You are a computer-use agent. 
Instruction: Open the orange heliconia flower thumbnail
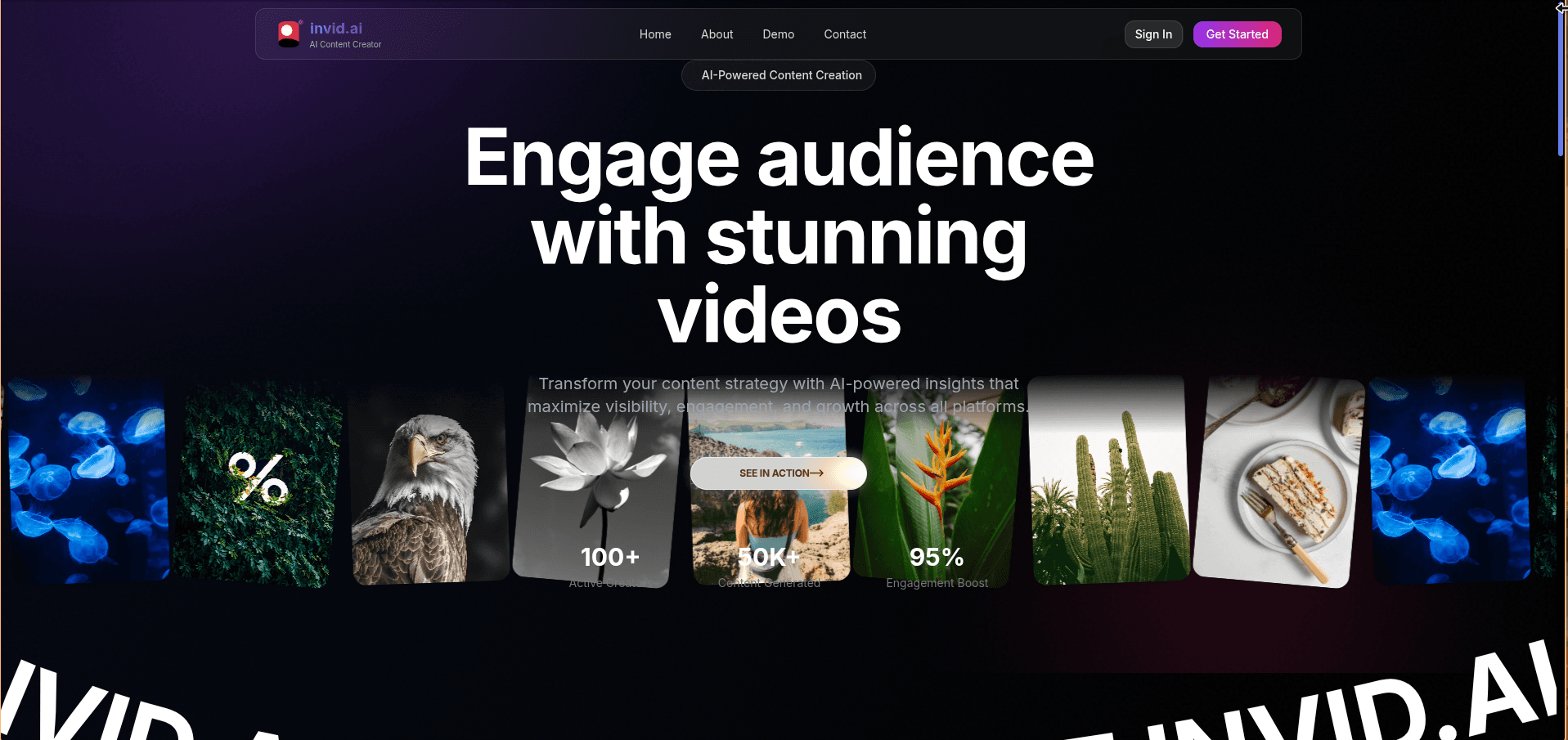[x=937, y=482]
